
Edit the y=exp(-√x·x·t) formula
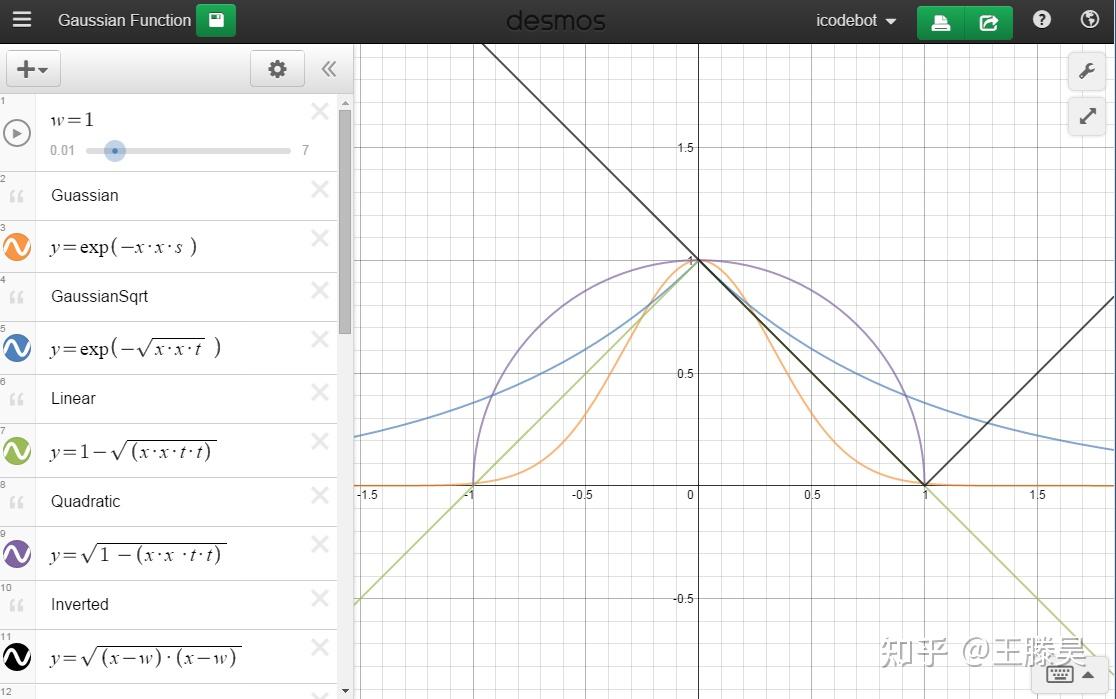(135, 348)
